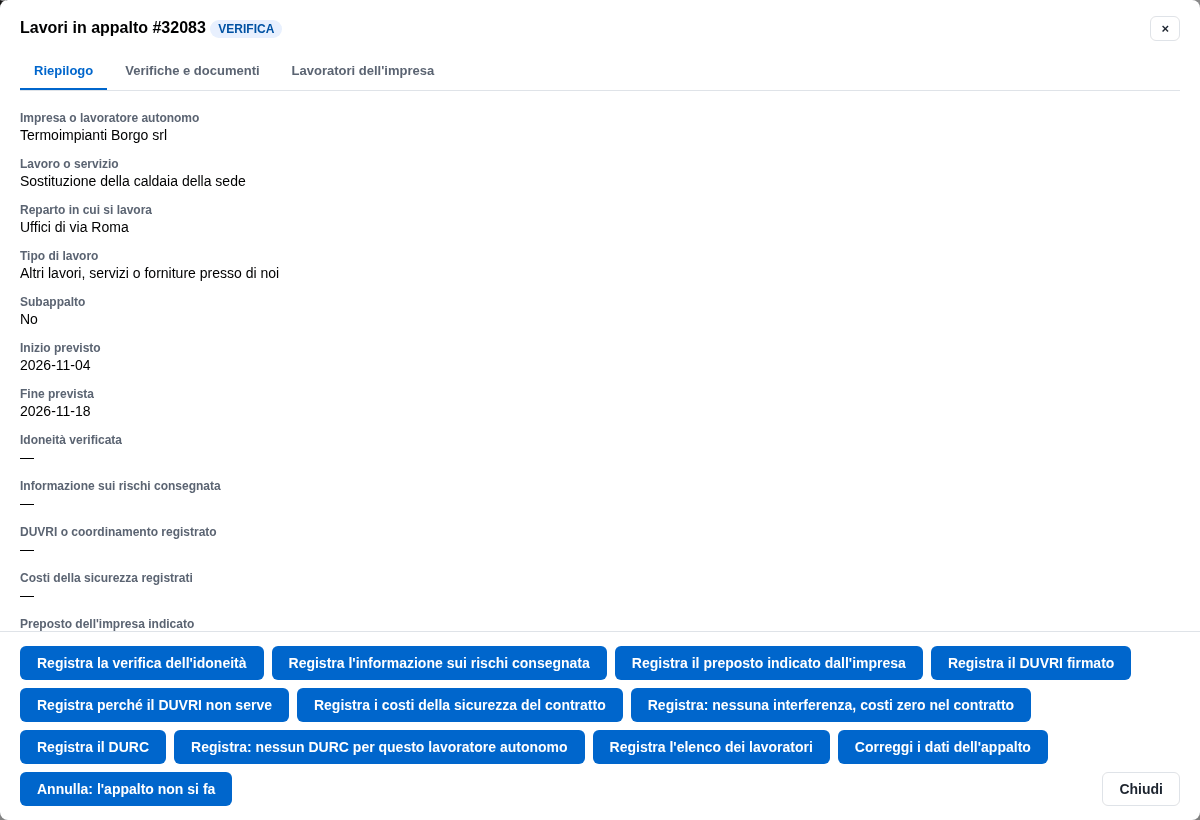Click the value Sostituzione della caldaia della sede
Screen dimensions: 1200x820
[133, 181]
